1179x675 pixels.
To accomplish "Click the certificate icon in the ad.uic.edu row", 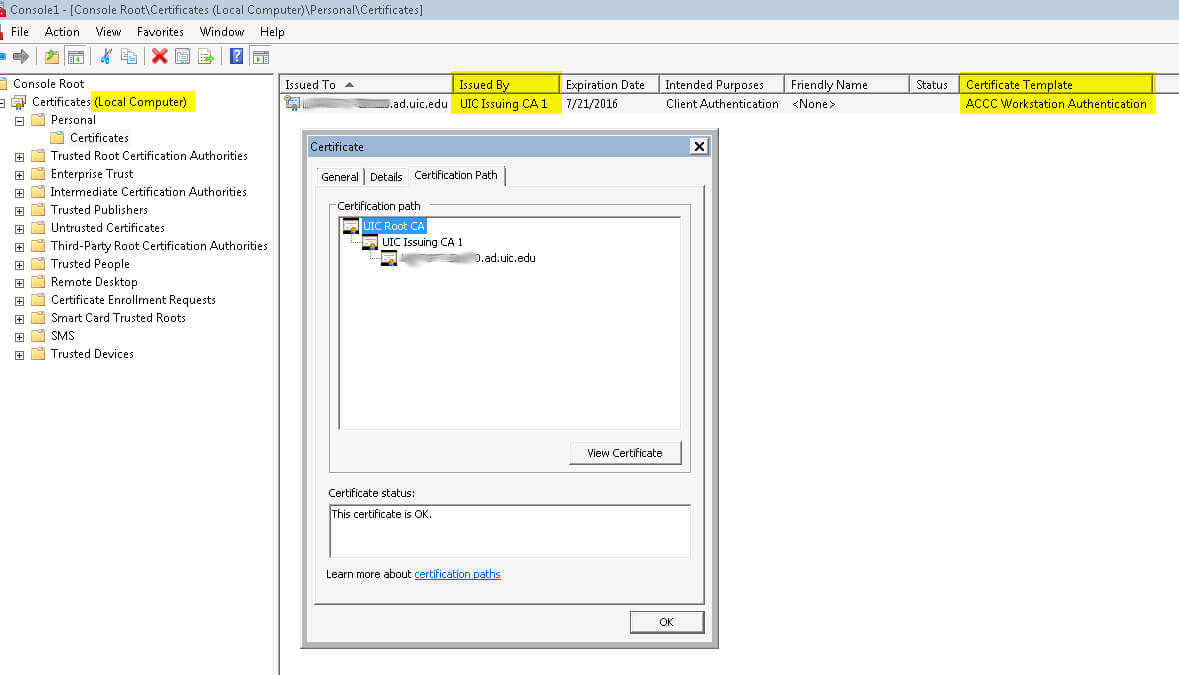I will [x=292, y=104].
